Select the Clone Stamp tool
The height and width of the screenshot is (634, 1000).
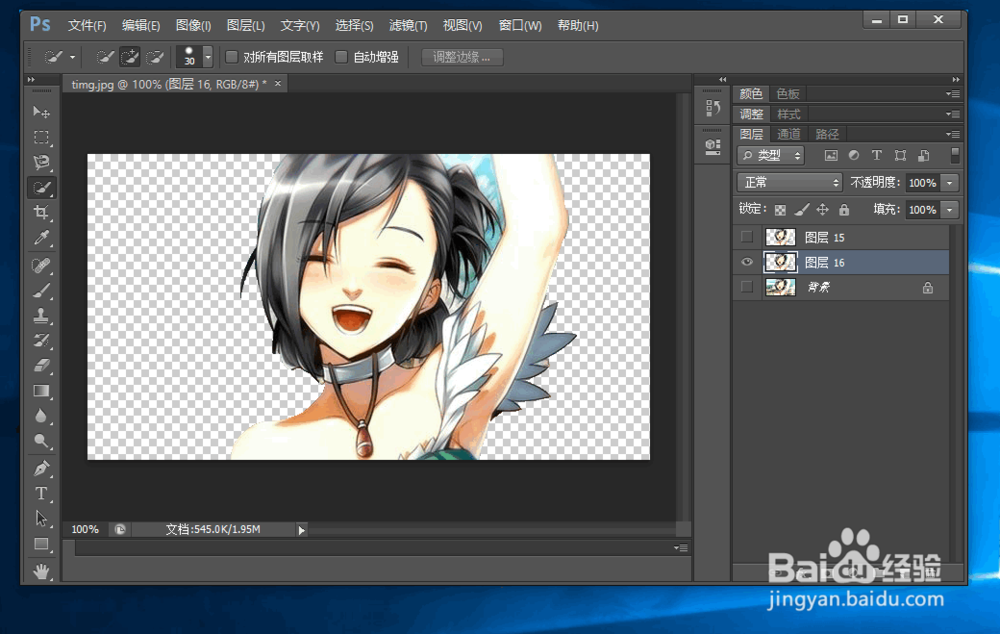pyautogui.click(x=41, y=315)
